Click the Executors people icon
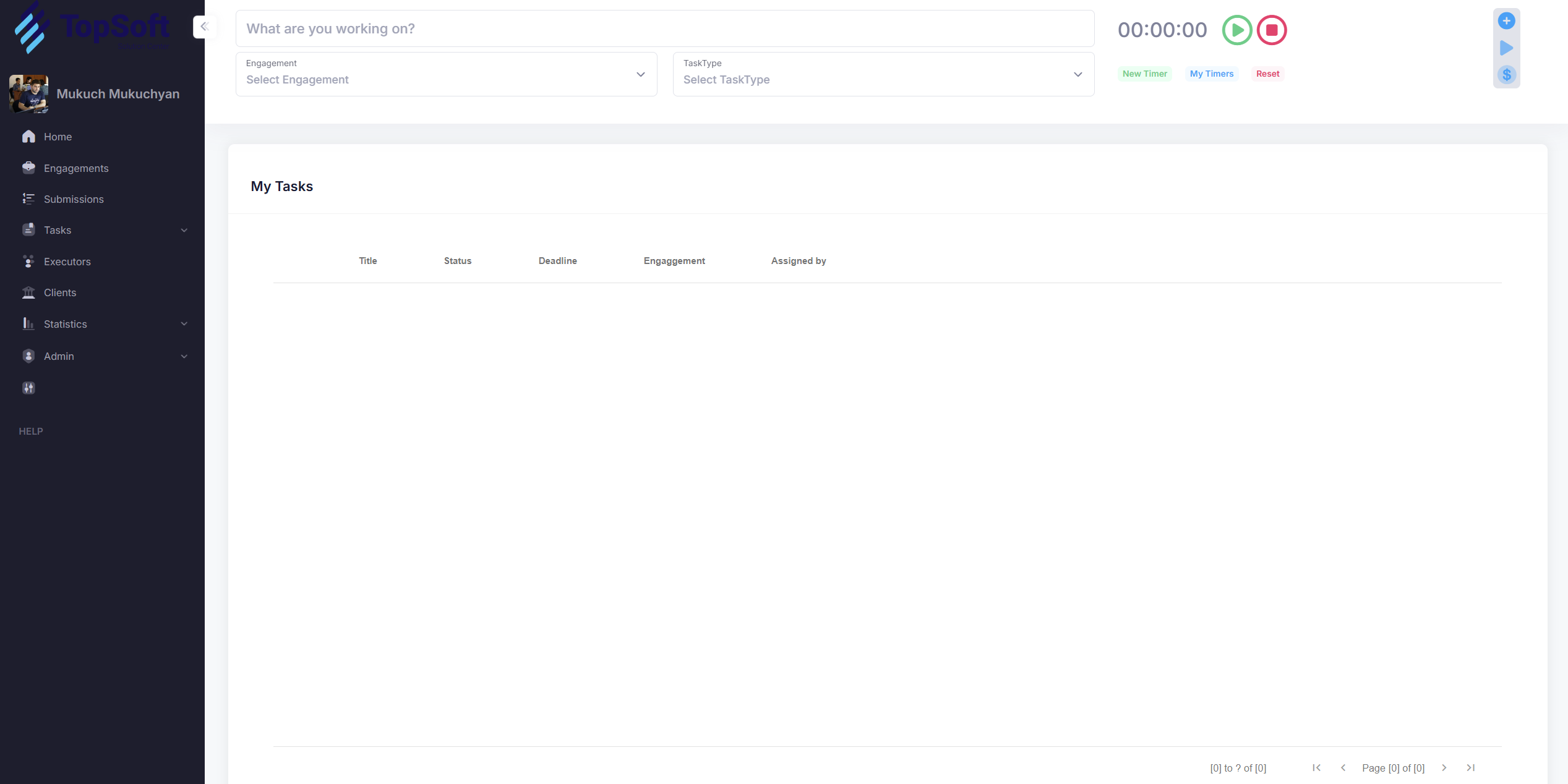1568x784 pixels. click(x=28, y=261)
